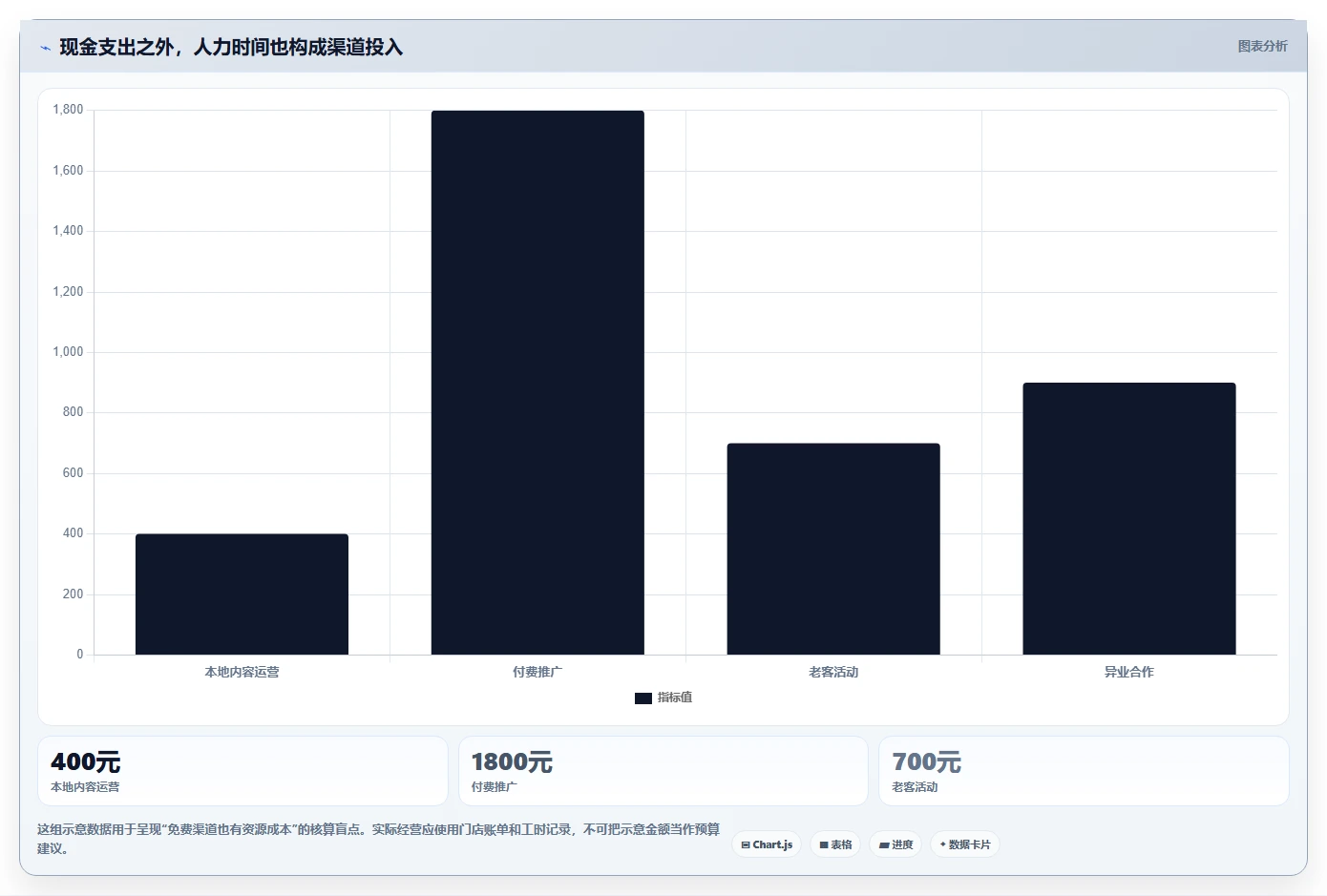This screenshot has height=896, width=1327.
Task: Click the 数据卡片 tag chip
Action: coord(964,844)
